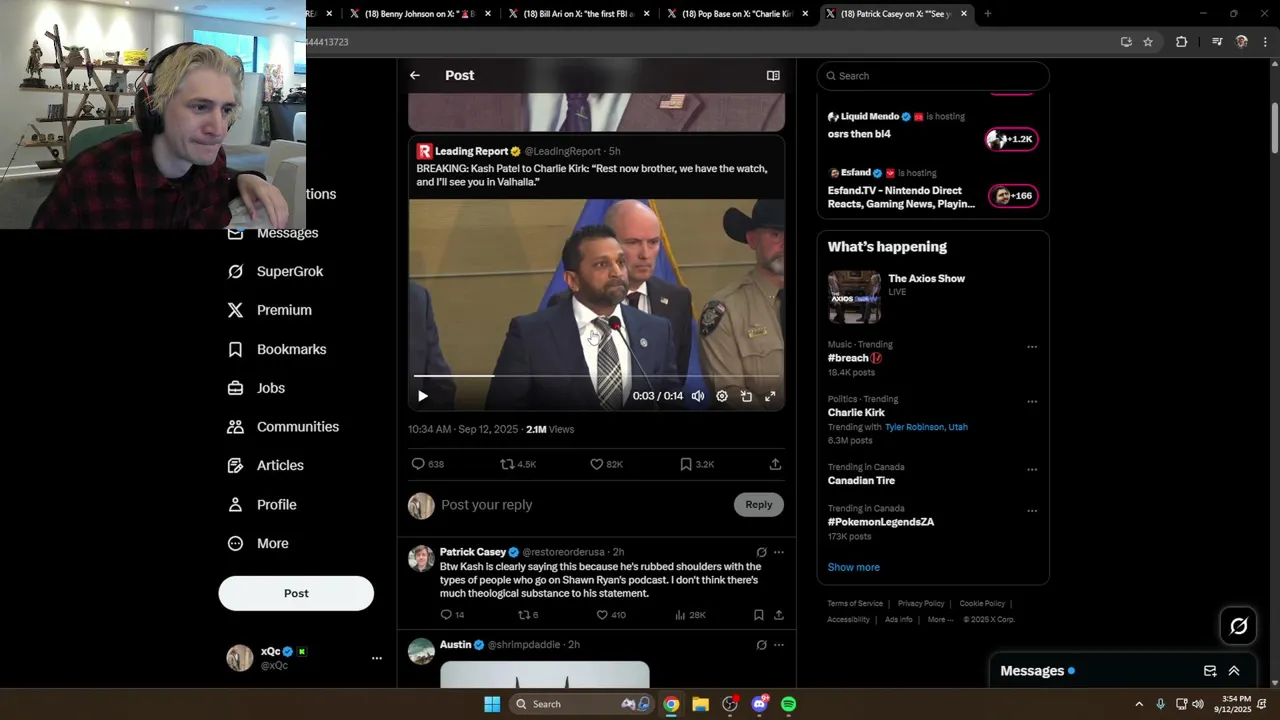The width and height of the screenshot is (1280, 720).
Task: Expand video to fullscreen
Action: tap(770, 396)
